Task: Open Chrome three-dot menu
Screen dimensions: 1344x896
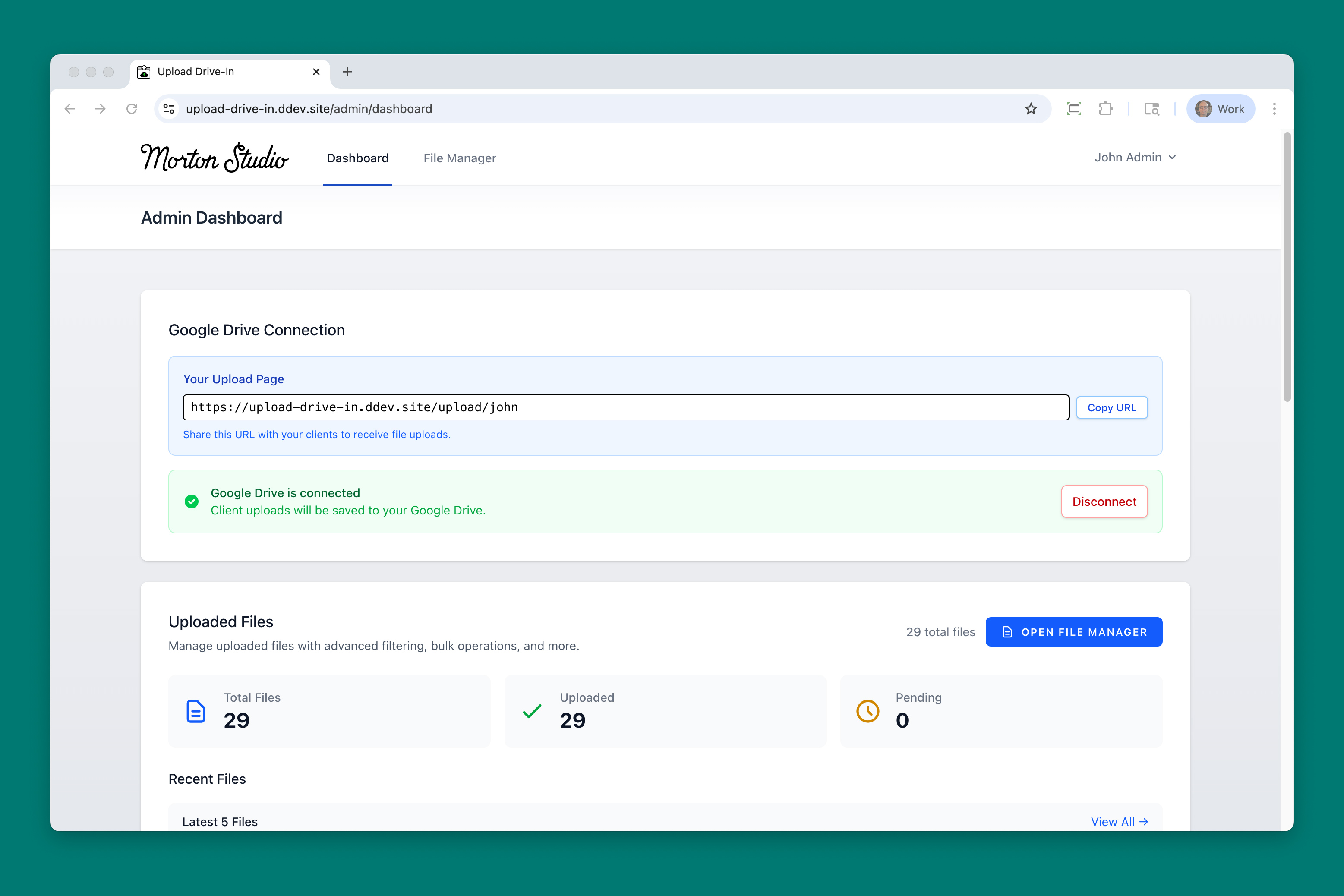Action: coord(1274,109)
